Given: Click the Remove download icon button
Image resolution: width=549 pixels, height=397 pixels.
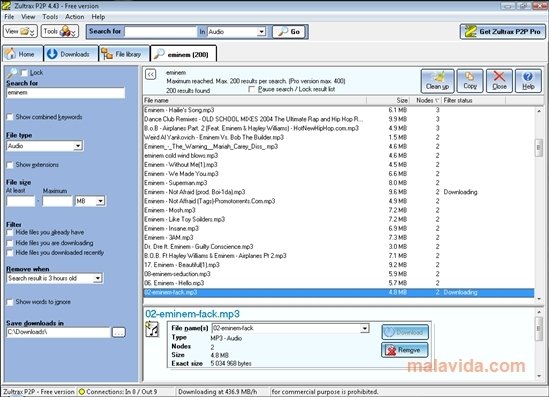Looking at the screenshot, I should (x=405, y=350).
